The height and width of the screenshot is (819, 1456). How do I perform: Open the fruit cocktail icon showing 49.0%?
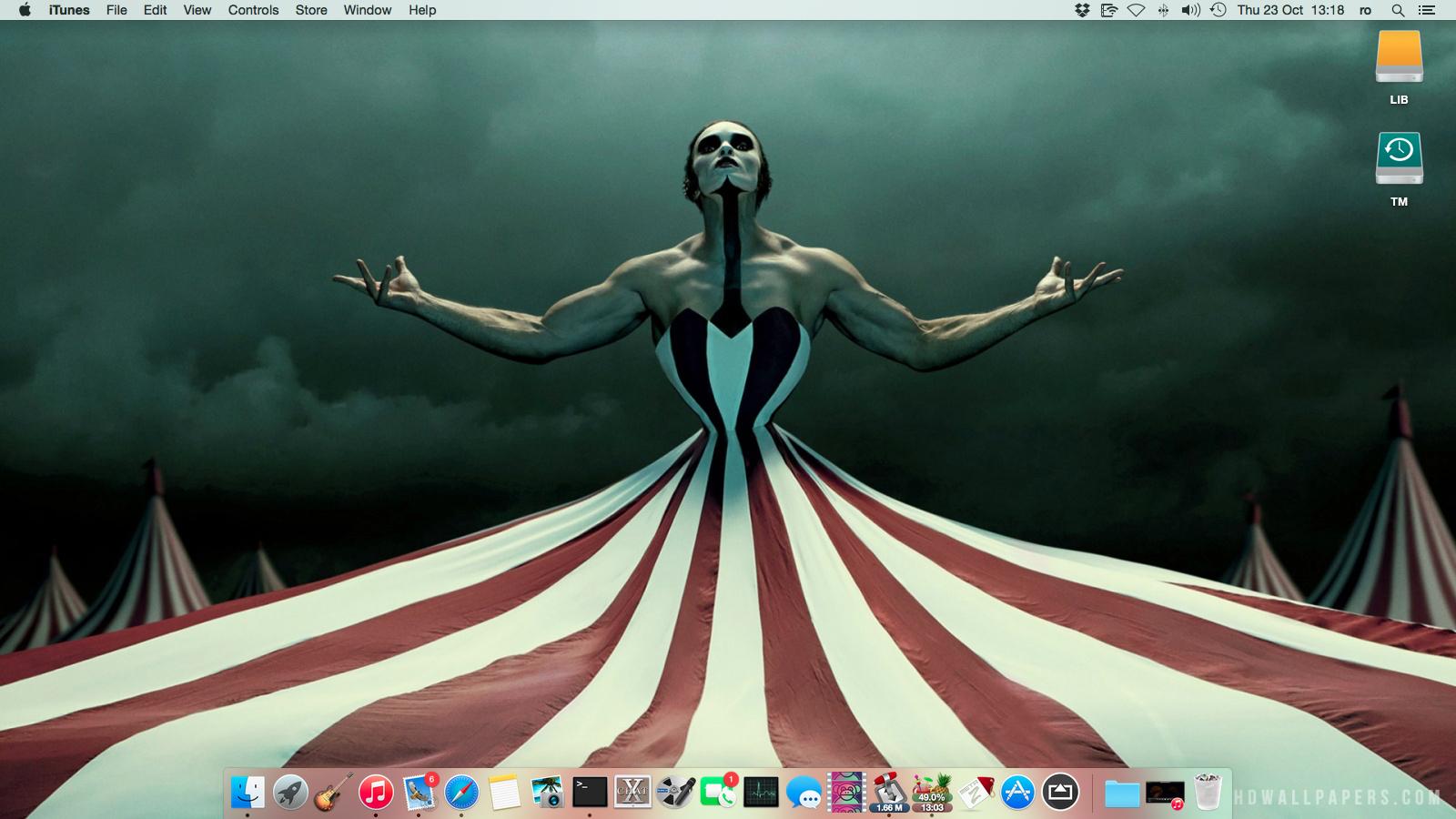(x=932, y=793)
